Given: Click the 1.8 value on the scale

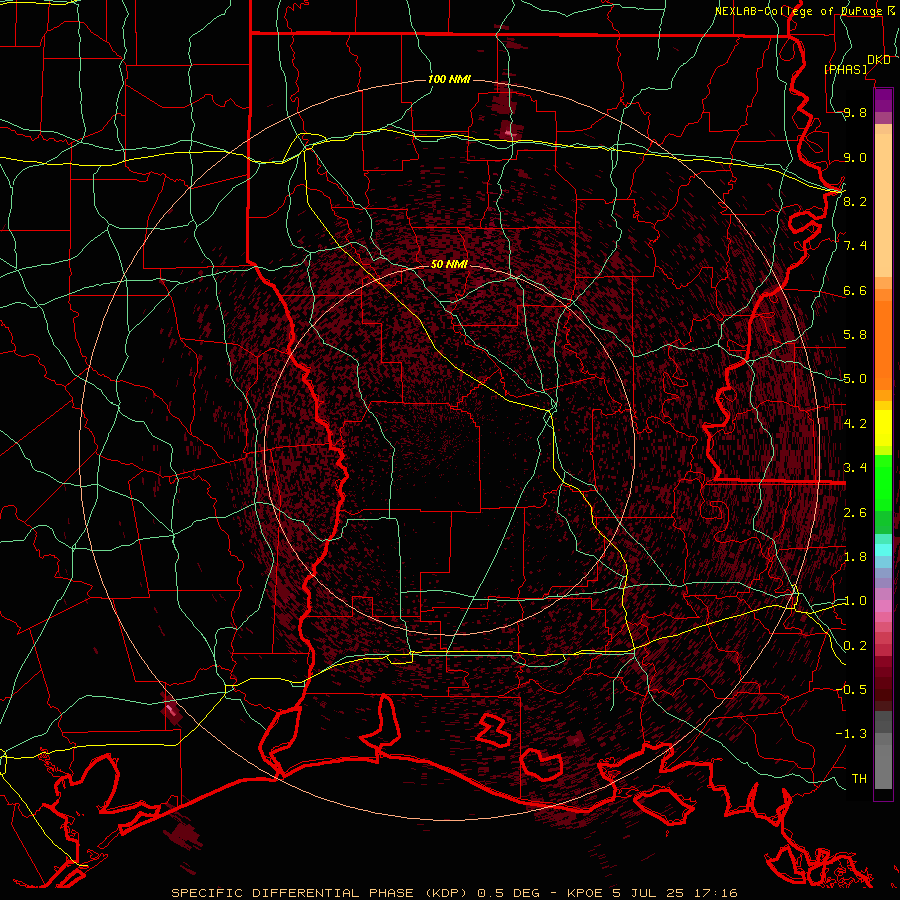Looking at the screenshot, I should (x=855, y=557).
